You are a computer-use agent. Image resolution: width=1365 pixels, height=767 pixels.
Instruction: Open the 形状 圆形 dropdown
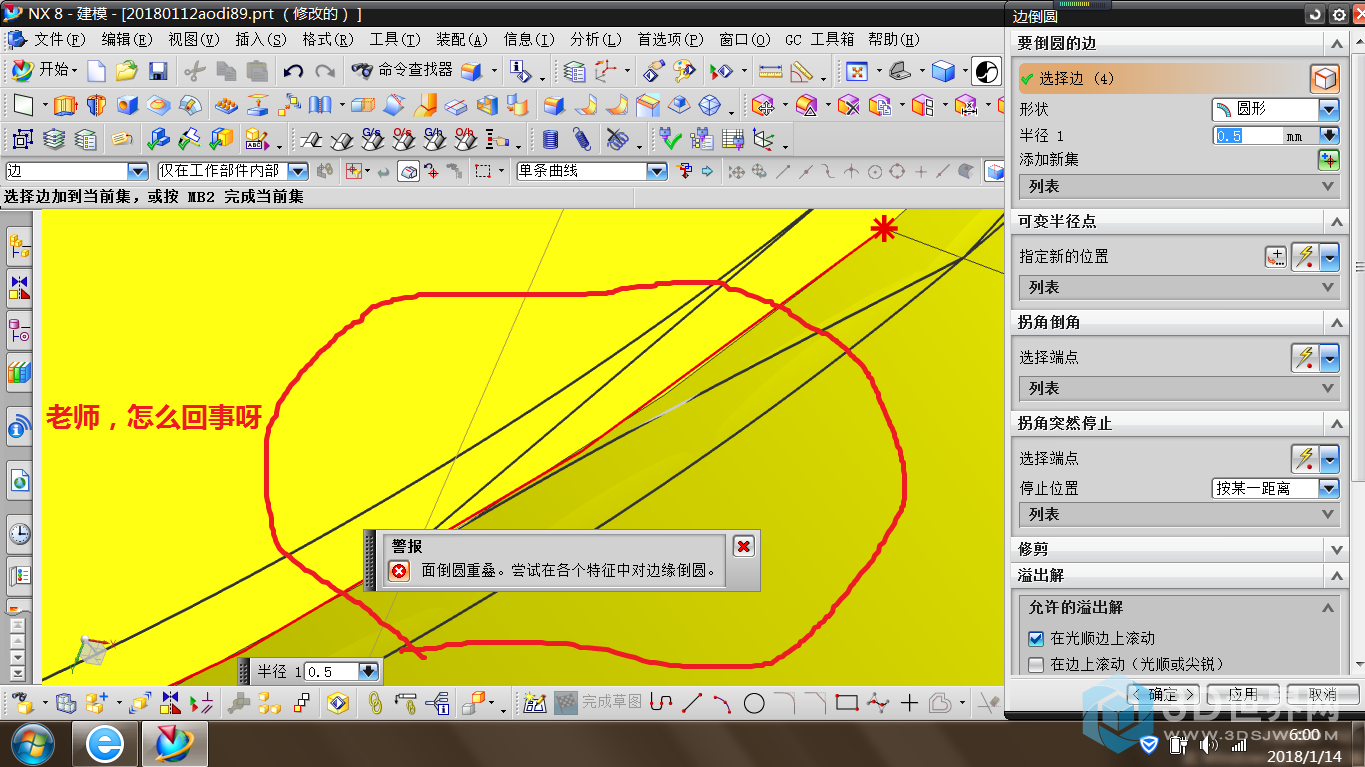click(x=1275, y=109)
